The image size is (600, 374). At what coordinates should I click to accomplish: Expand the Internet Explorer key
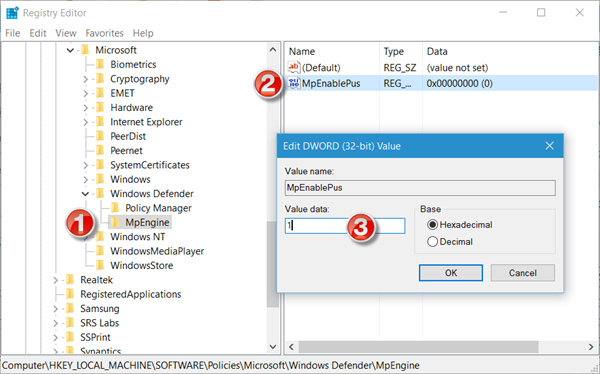click(85, 122)
